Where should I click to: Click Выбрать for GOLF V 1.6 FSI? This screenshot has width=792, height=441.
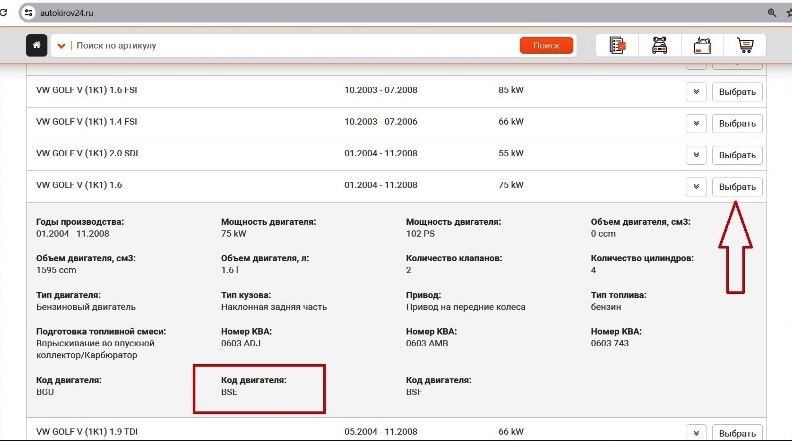737,92
